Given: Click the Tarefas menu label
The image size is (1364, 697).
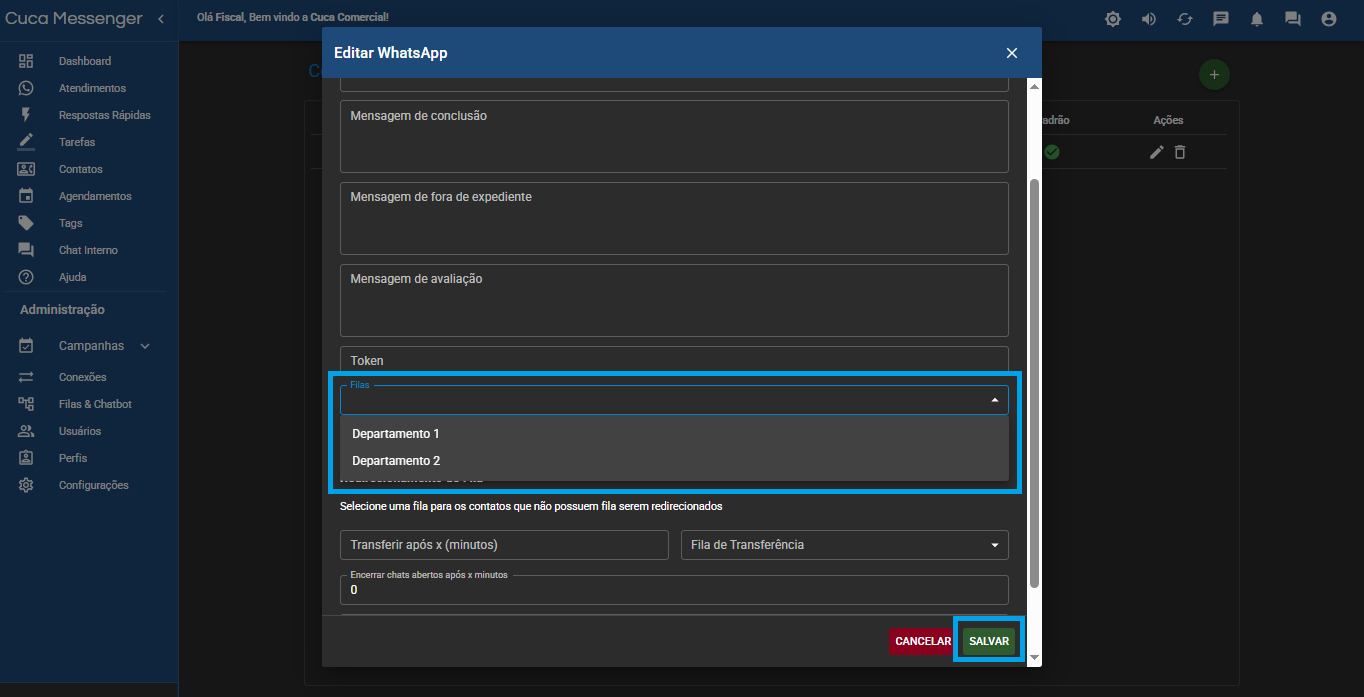Looking at the screenshot, I should pyautogui.click(x=77, y=142).
